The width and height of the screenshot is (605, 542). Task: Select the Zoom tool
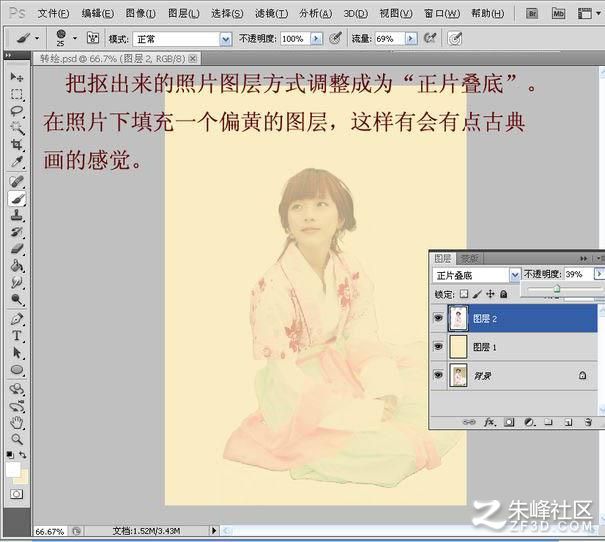[17, 439]
